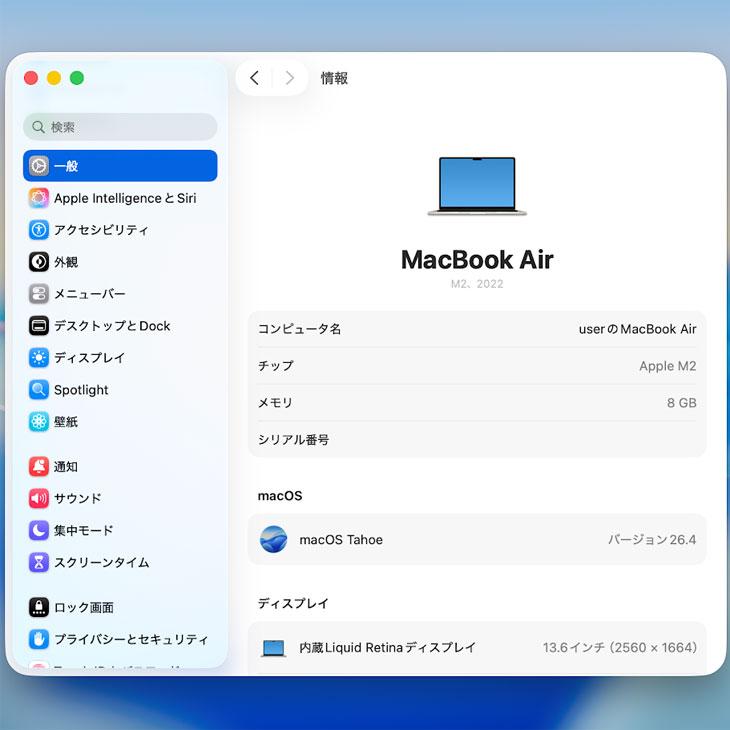The width and height of the screenshot is (730, 730).
Task: Open 通知 settings
Action: (120, 466)
